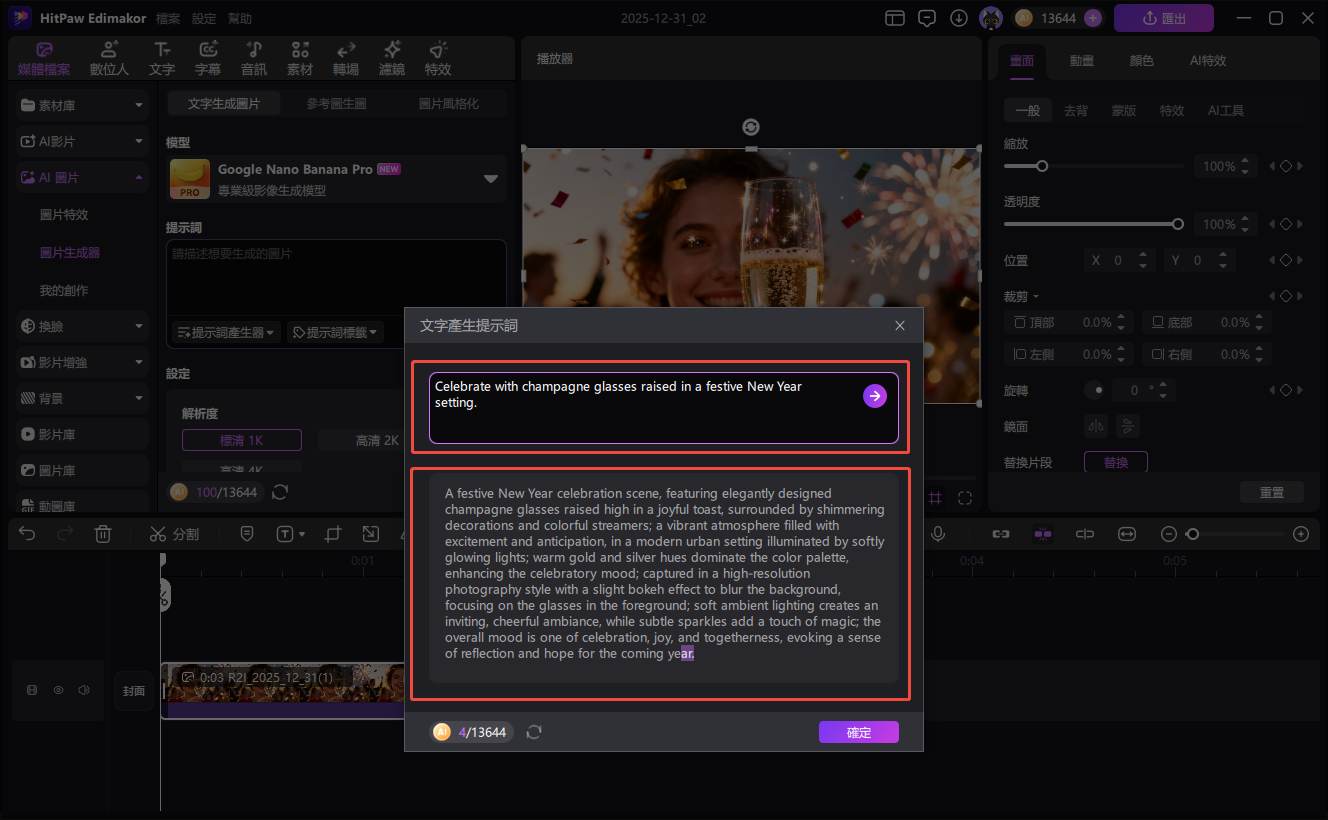Click the refresh icon beside 4/13644
The width and height of the screenshot is (1328, 820).
534,732
